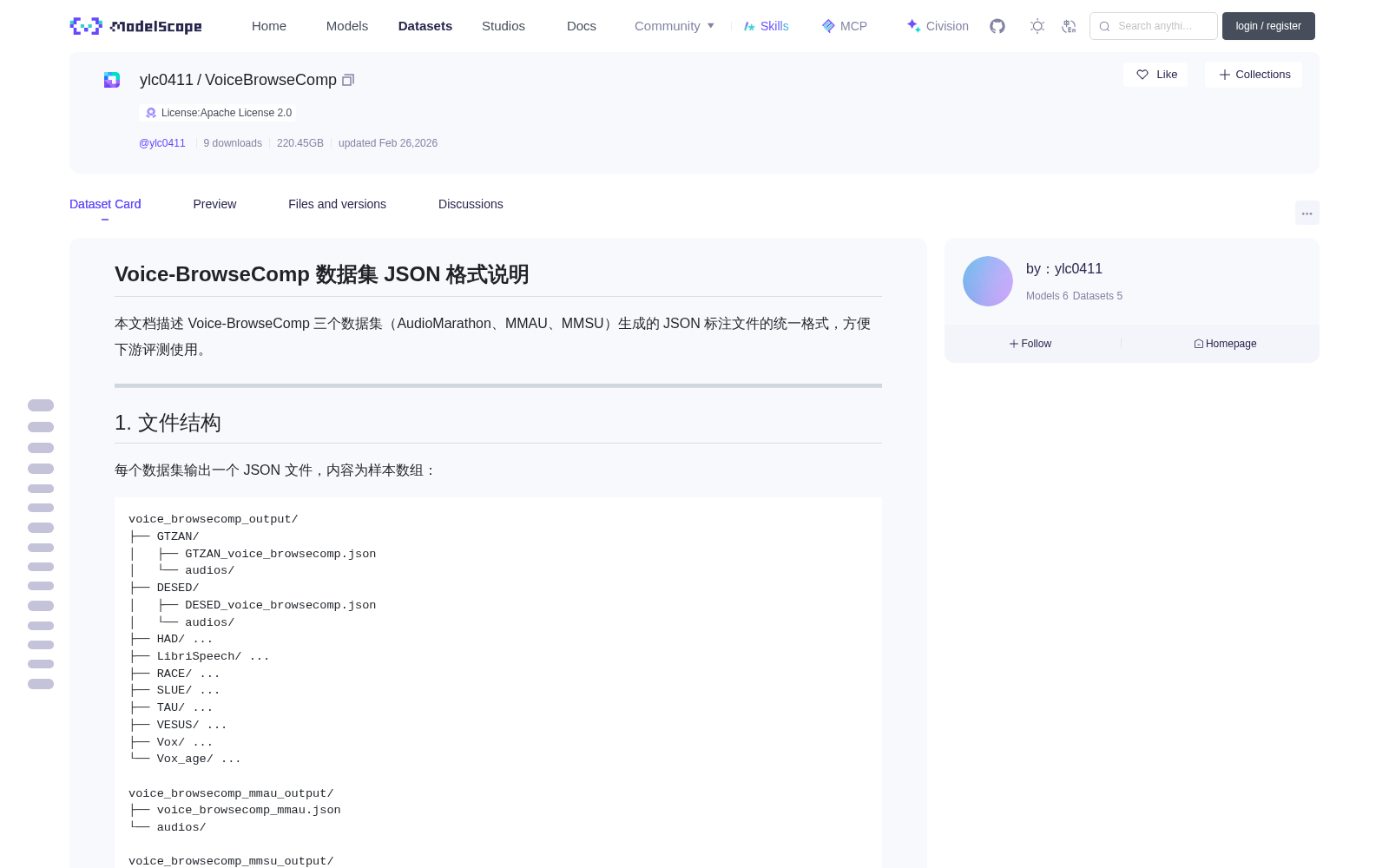Screen dimensions: 1389x868
Task: Switch language with the translate icon
Action: [1069, 26]
